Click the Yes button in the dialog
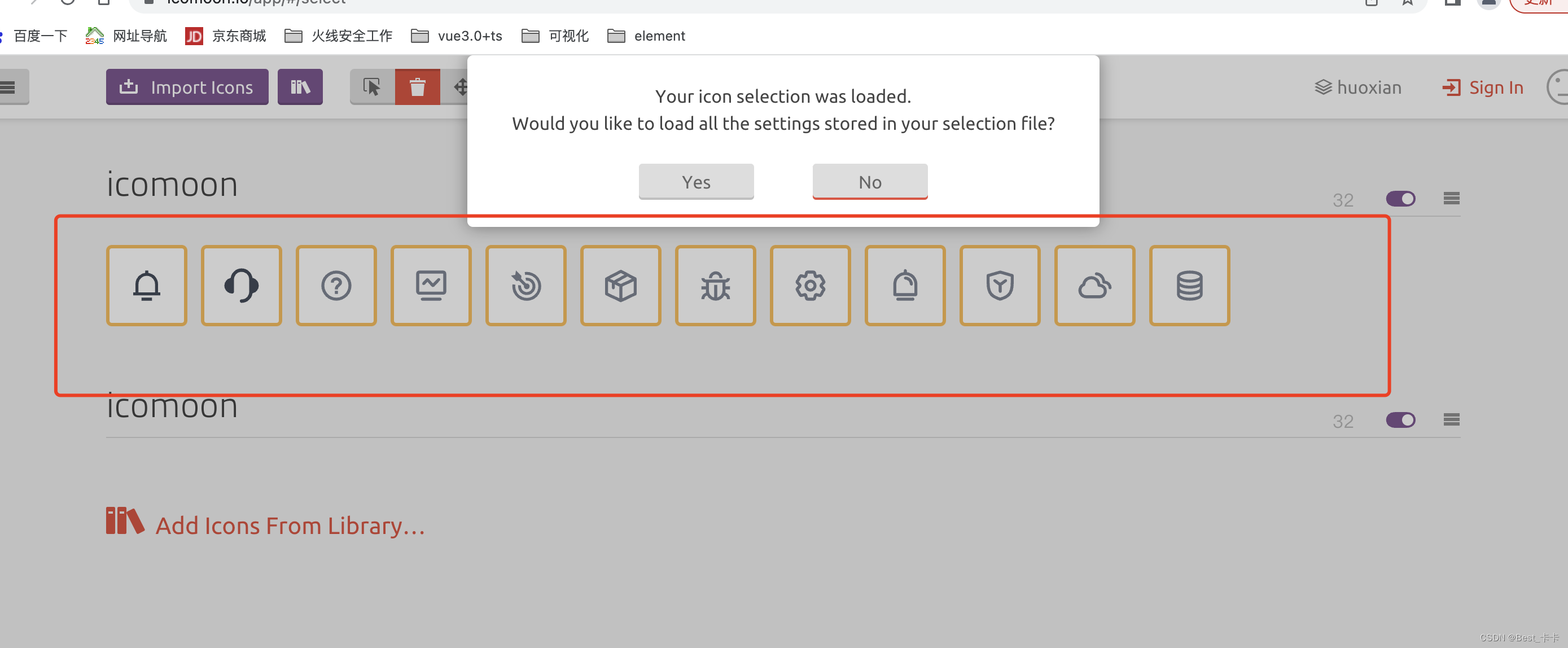This screenshot has width=1568, height=648. click(x=696, y=181)
